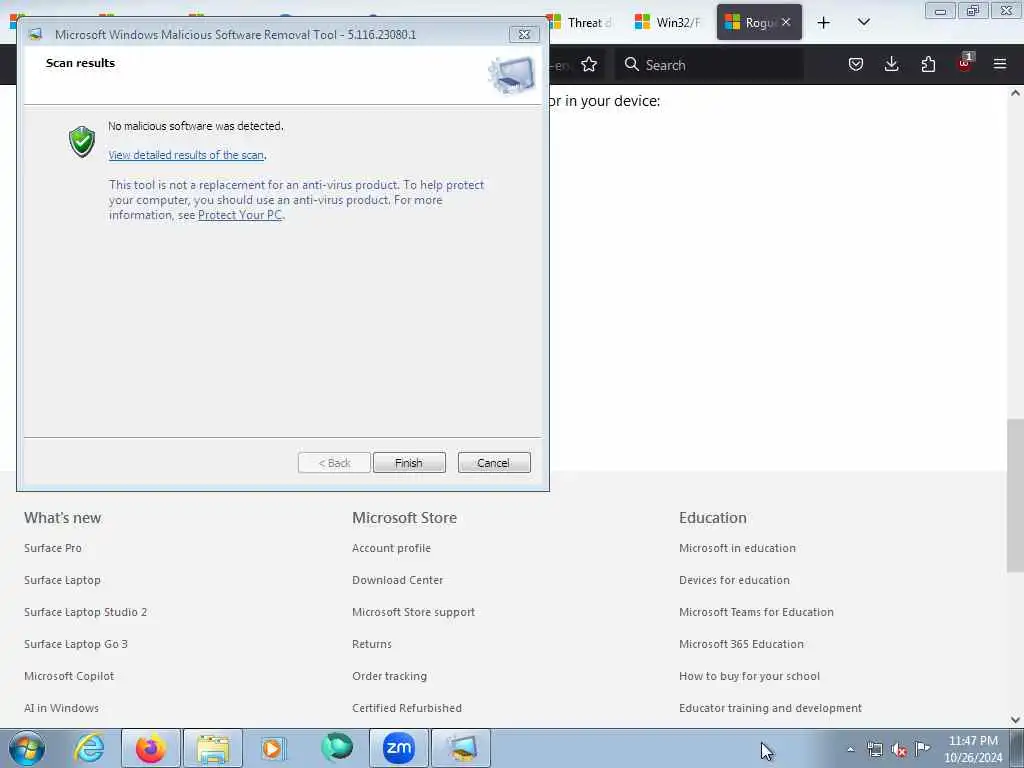Open the Order tracking link
Screen dimensions: 1024x768
pos(389,676)
